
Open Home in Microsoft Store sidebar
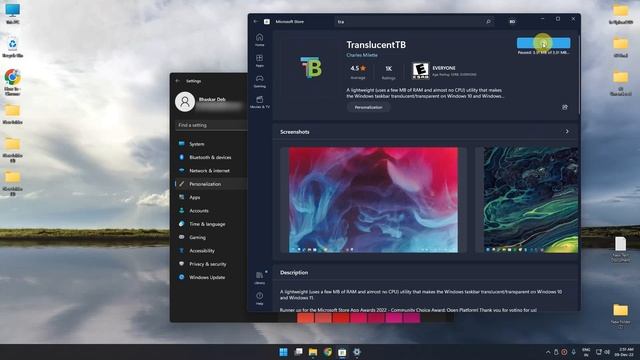click(x=260, y=40)
